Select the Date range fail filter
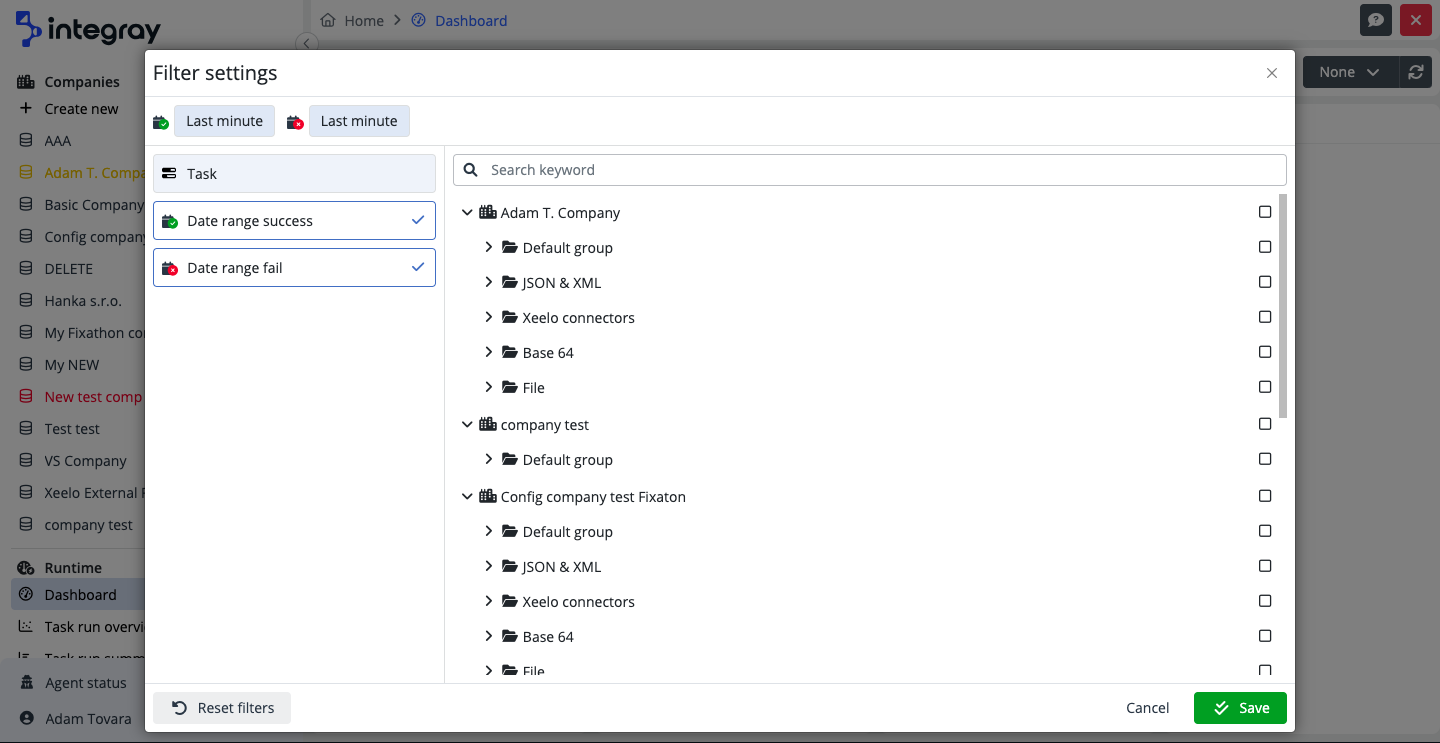The width and height of the screenshot is (1440, 743). tap(294, 268)
